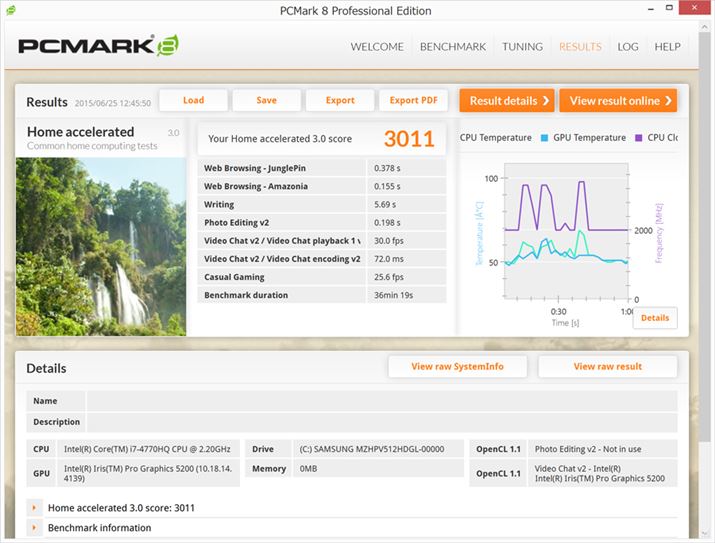
Task: Click the SAMSUNG MZHPV512HDGL drive text
Action: click(372, 449)
